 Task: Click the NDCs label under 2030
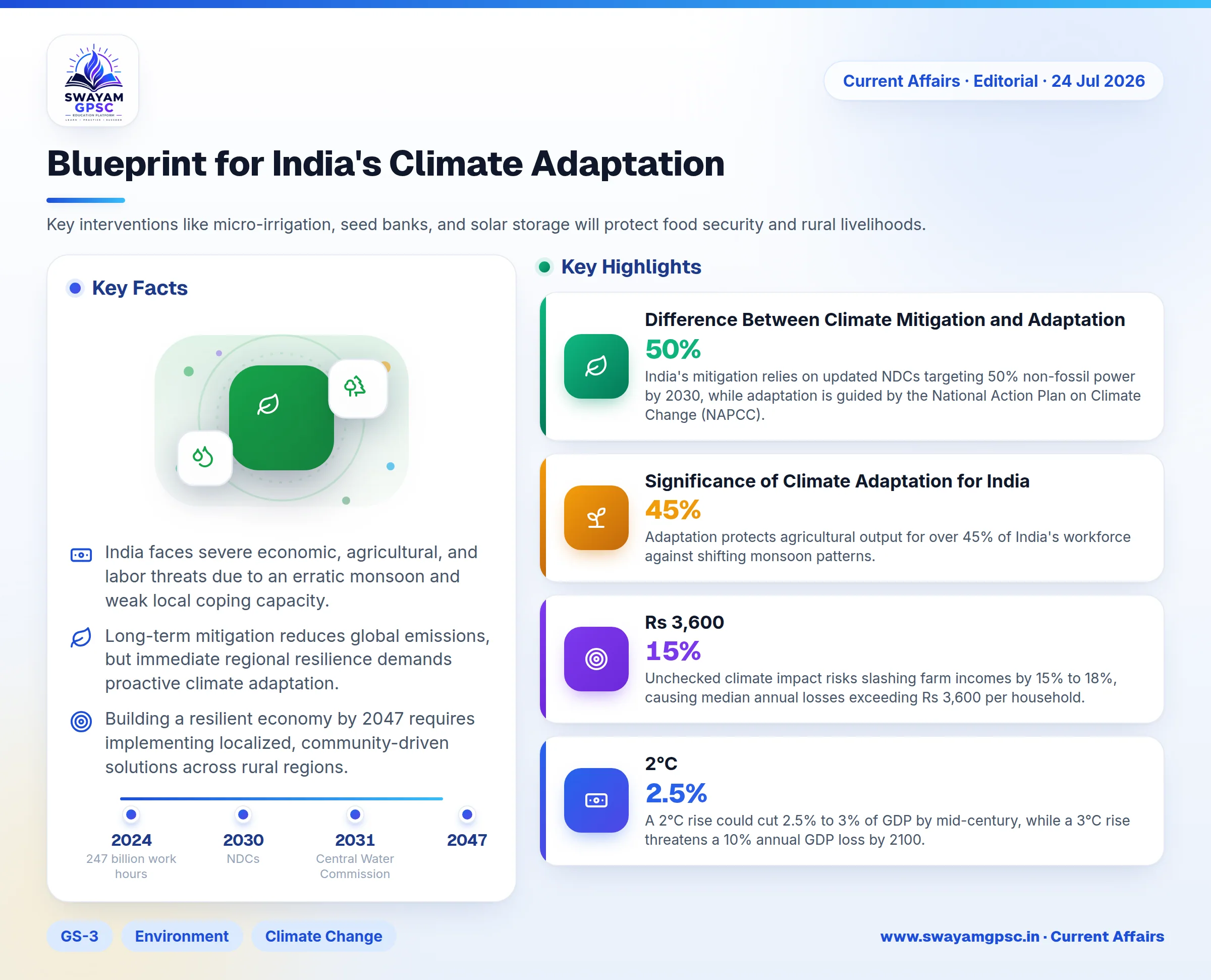[x=243, y=858]
